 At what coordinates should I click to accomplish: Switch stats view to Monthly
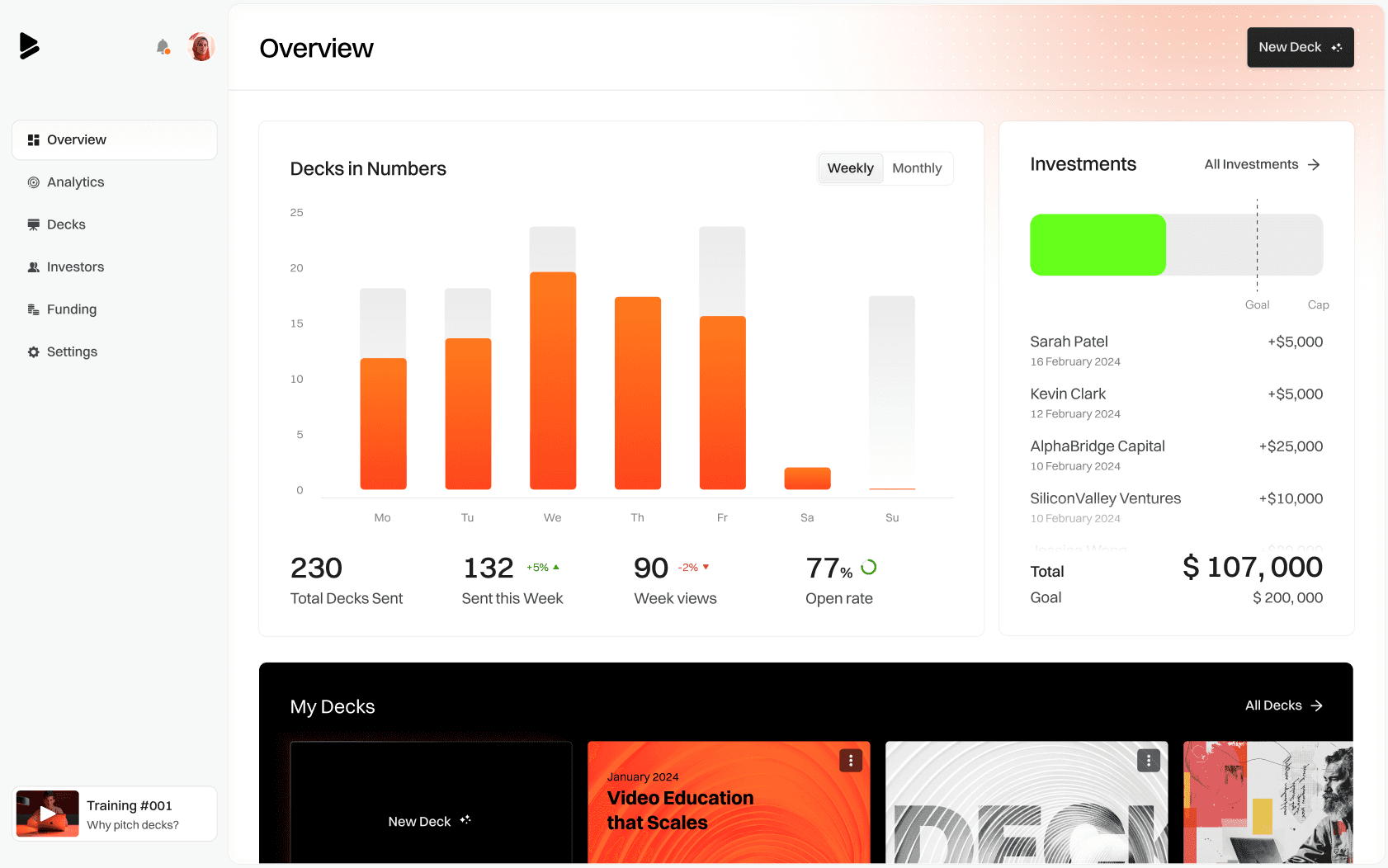pyautogui.click(x=917, y=168)
